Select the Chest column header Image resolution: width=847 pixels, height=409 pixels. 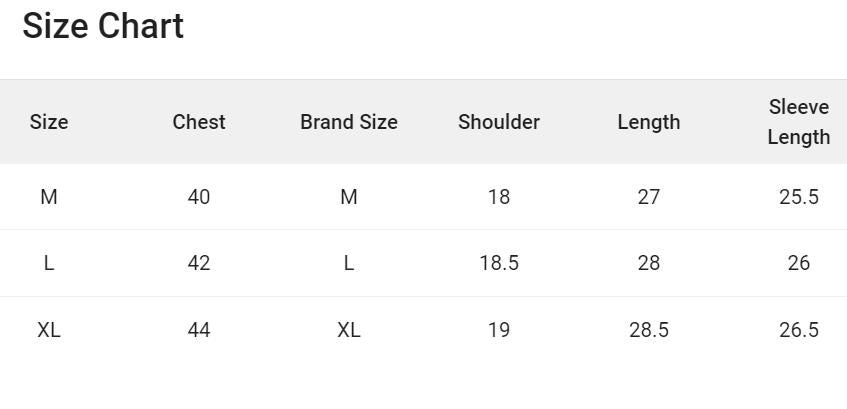coord(199,122)
